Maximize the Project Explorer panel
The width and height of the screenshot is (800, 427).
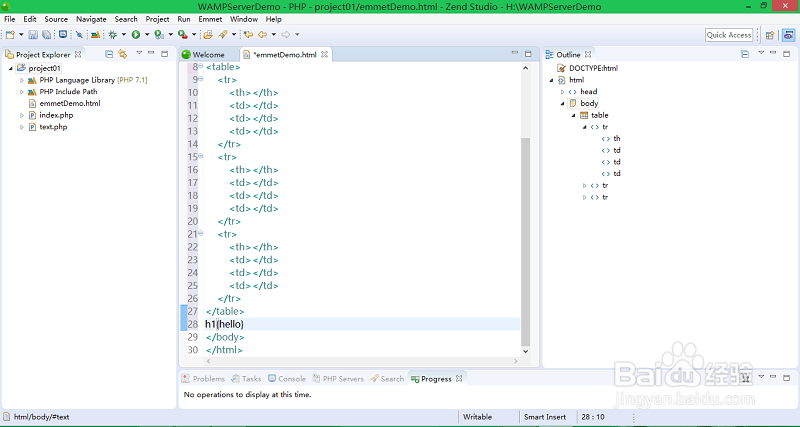pyautogui.click(x=164, y=53)
